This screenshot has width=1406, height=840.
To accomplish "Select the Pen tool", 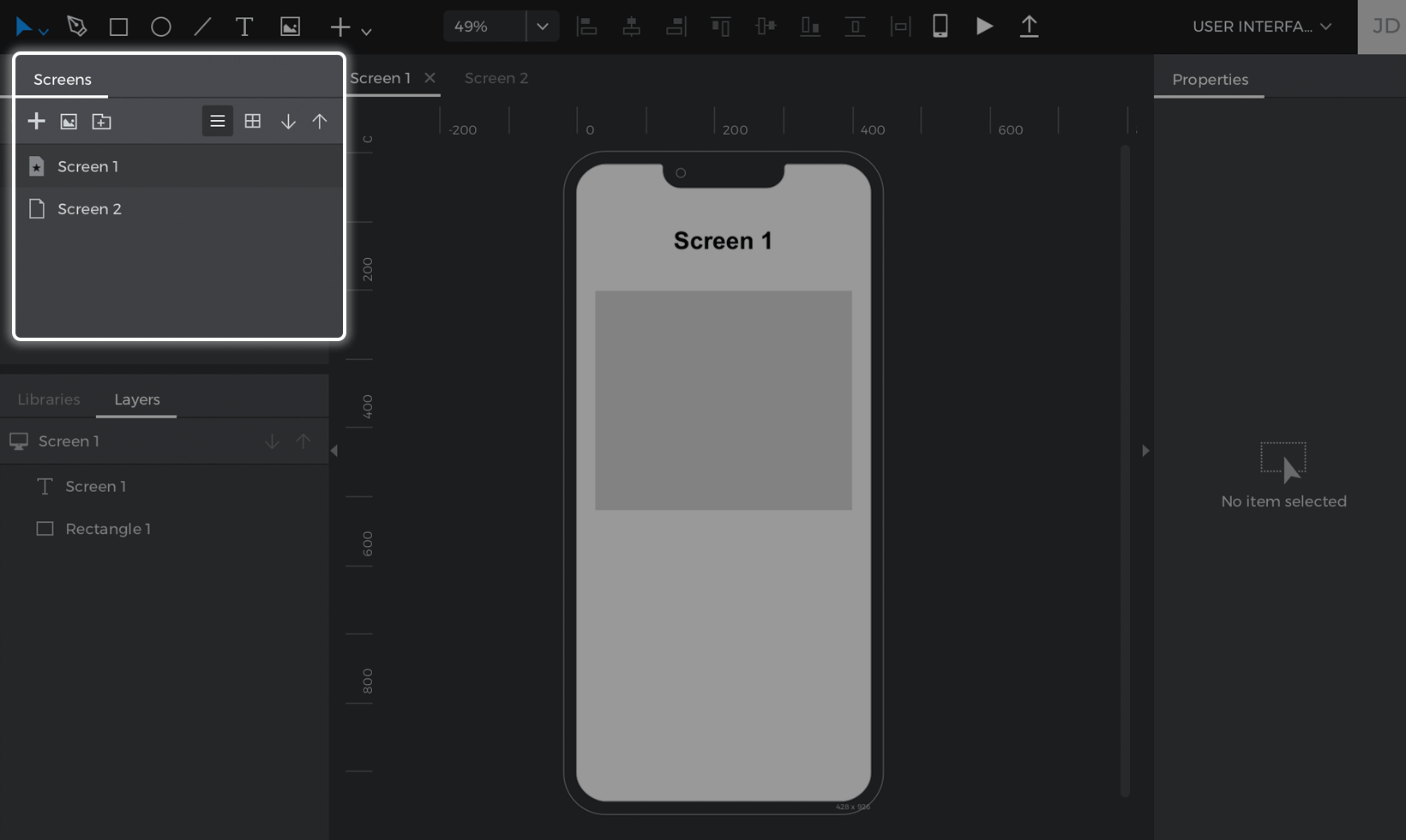I will (x=77, y=27).
